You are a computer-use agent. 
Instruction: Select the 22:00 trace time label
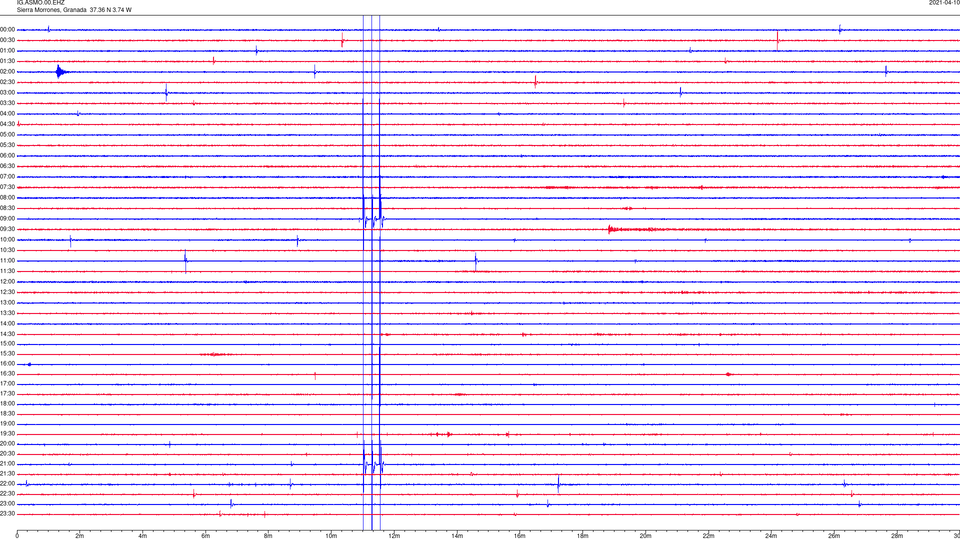pos(8,484)
